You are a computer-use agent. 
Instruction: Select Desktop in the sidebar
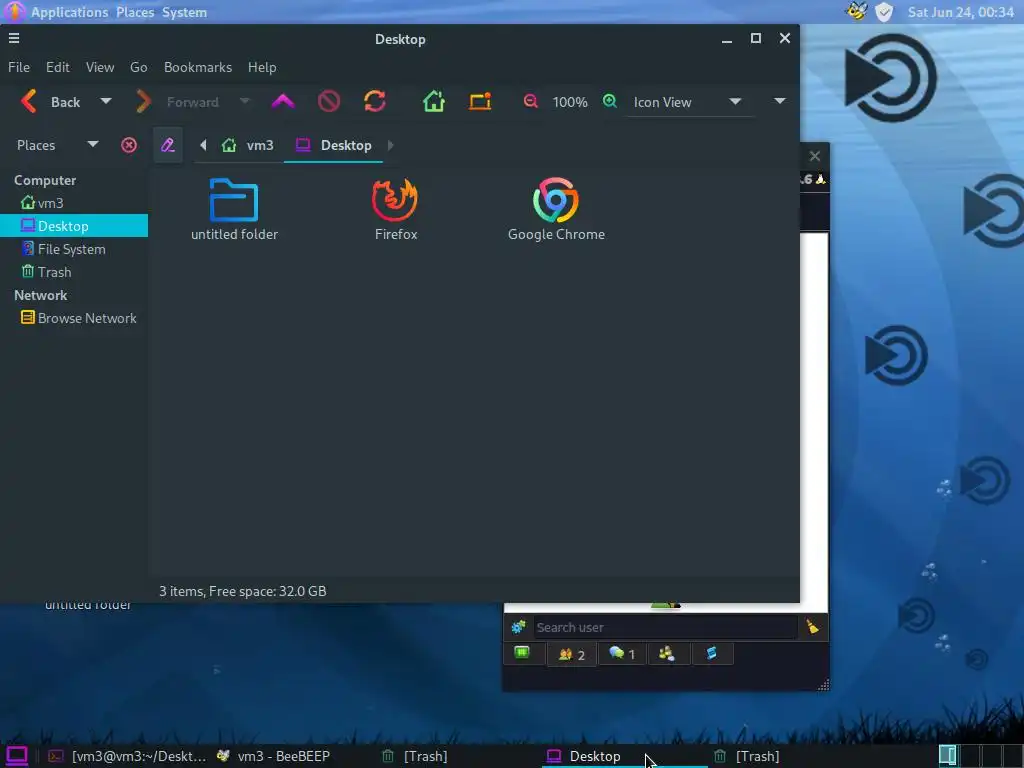(74, 226)
